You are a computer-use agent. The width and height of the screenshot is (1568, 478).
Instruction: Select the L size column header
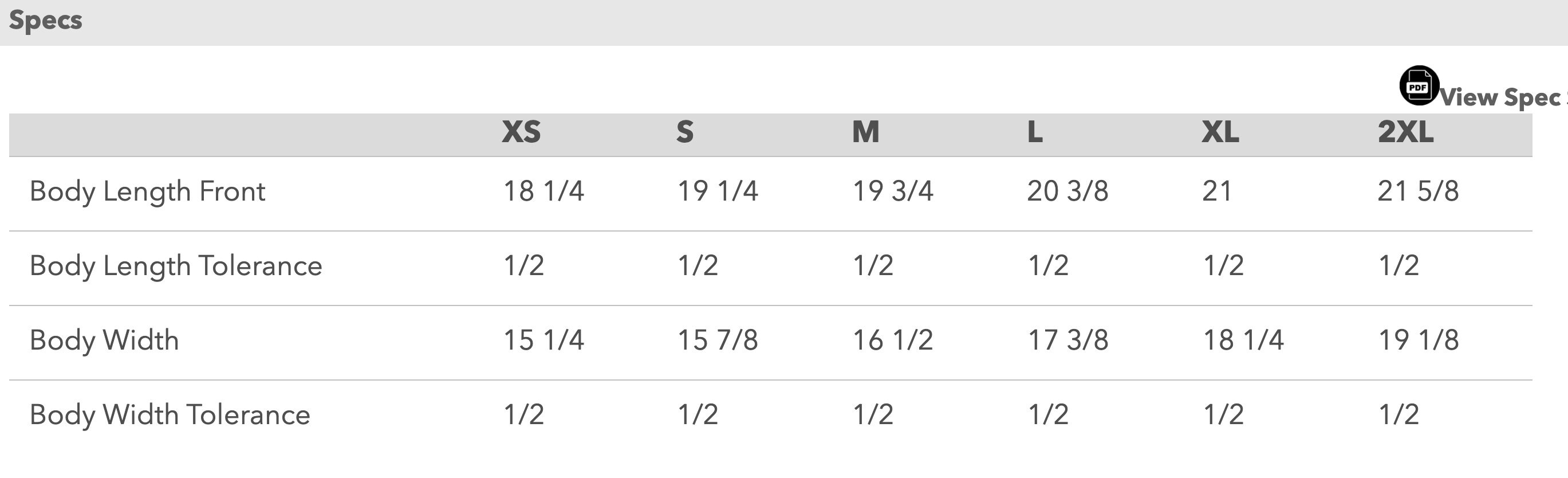[x=1035, y=132]
